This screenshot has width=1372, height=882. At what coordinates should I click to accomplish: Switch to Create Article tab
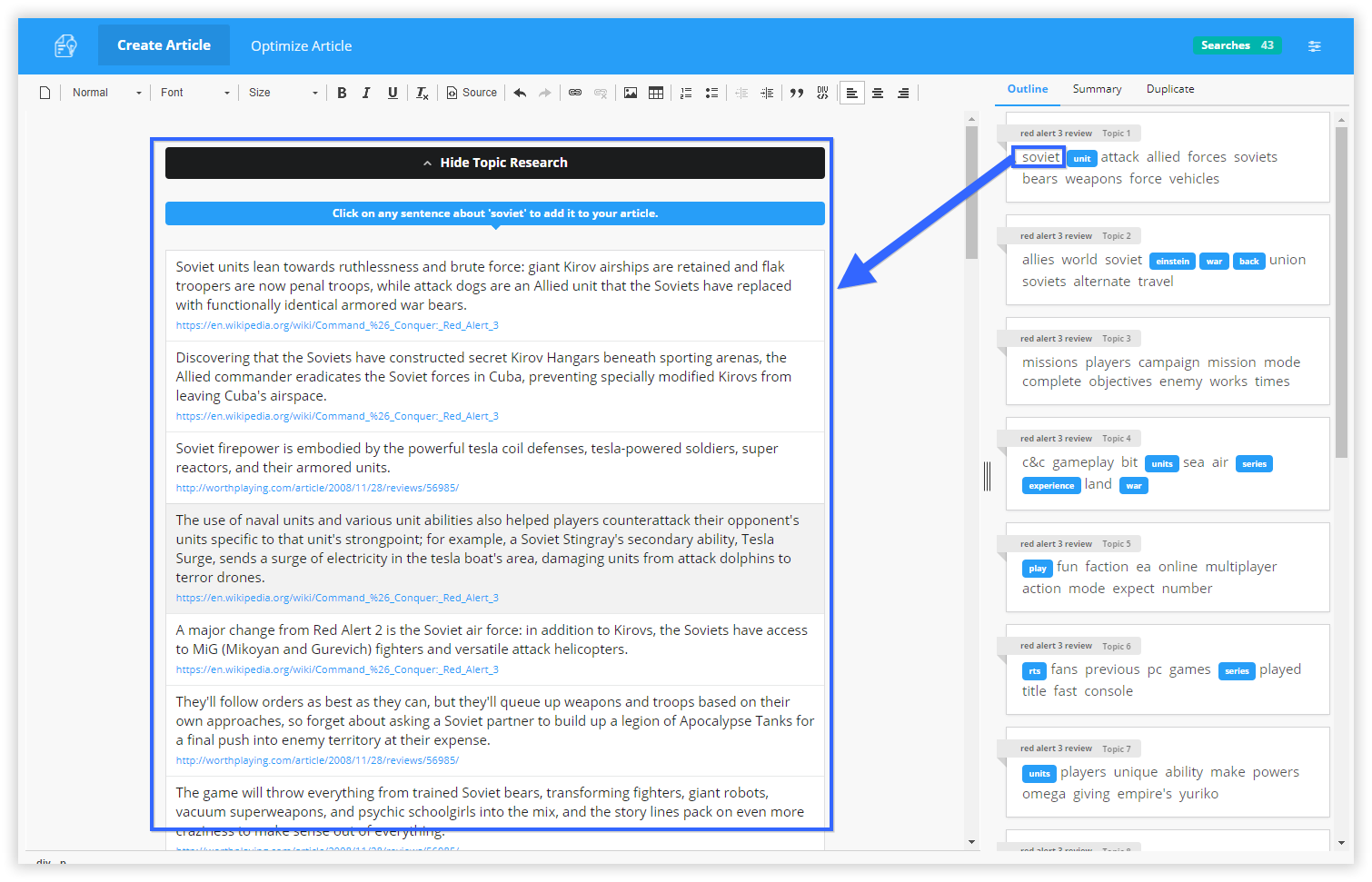[164, 45]
